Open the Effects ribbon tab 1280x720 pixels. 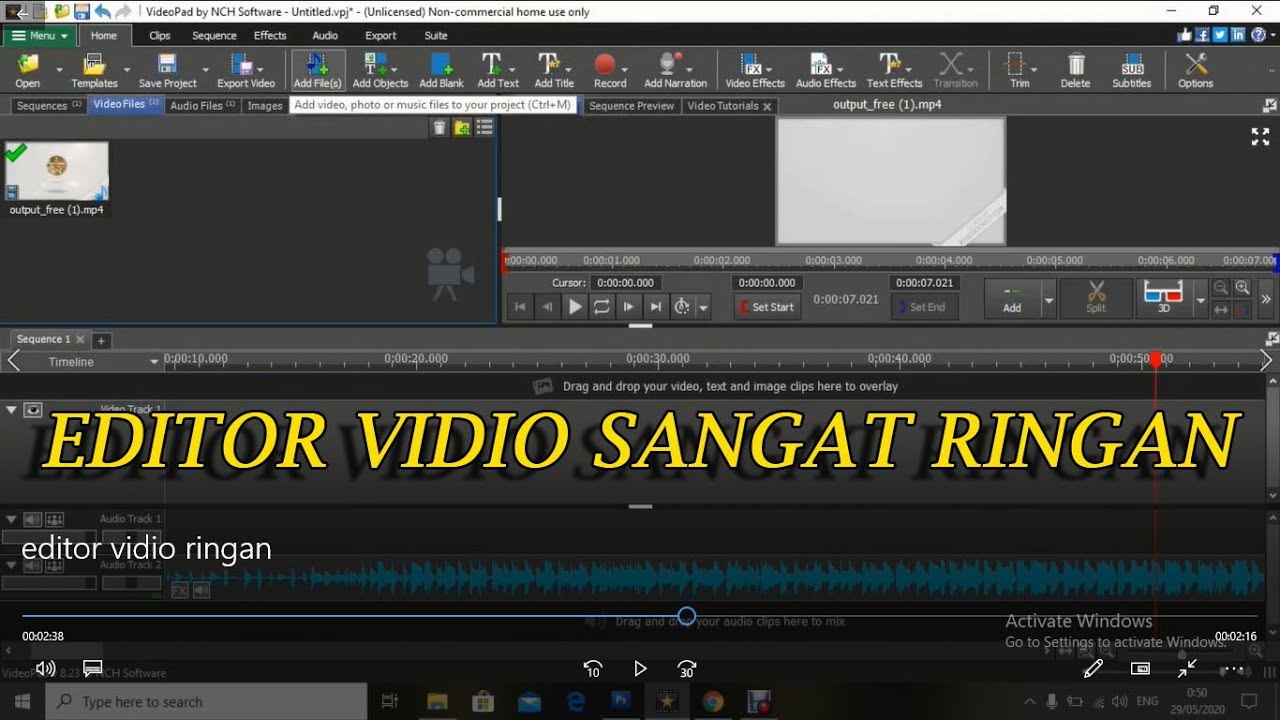click(x=270, y=35)
